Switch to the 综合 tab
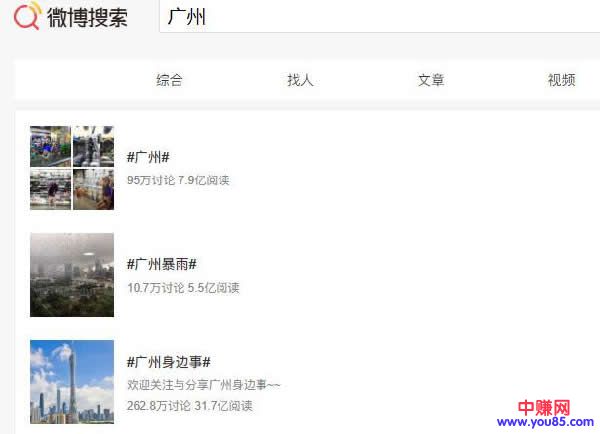 click(x=170, y=80)
